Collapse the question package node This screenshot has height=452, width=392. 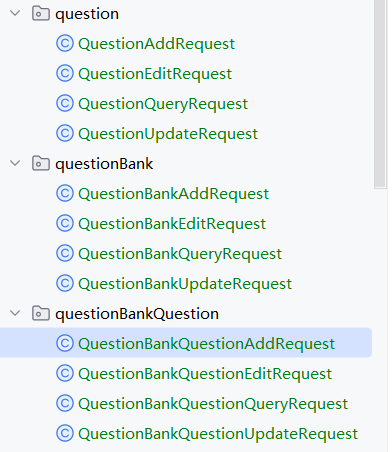(x=15, y=13)
